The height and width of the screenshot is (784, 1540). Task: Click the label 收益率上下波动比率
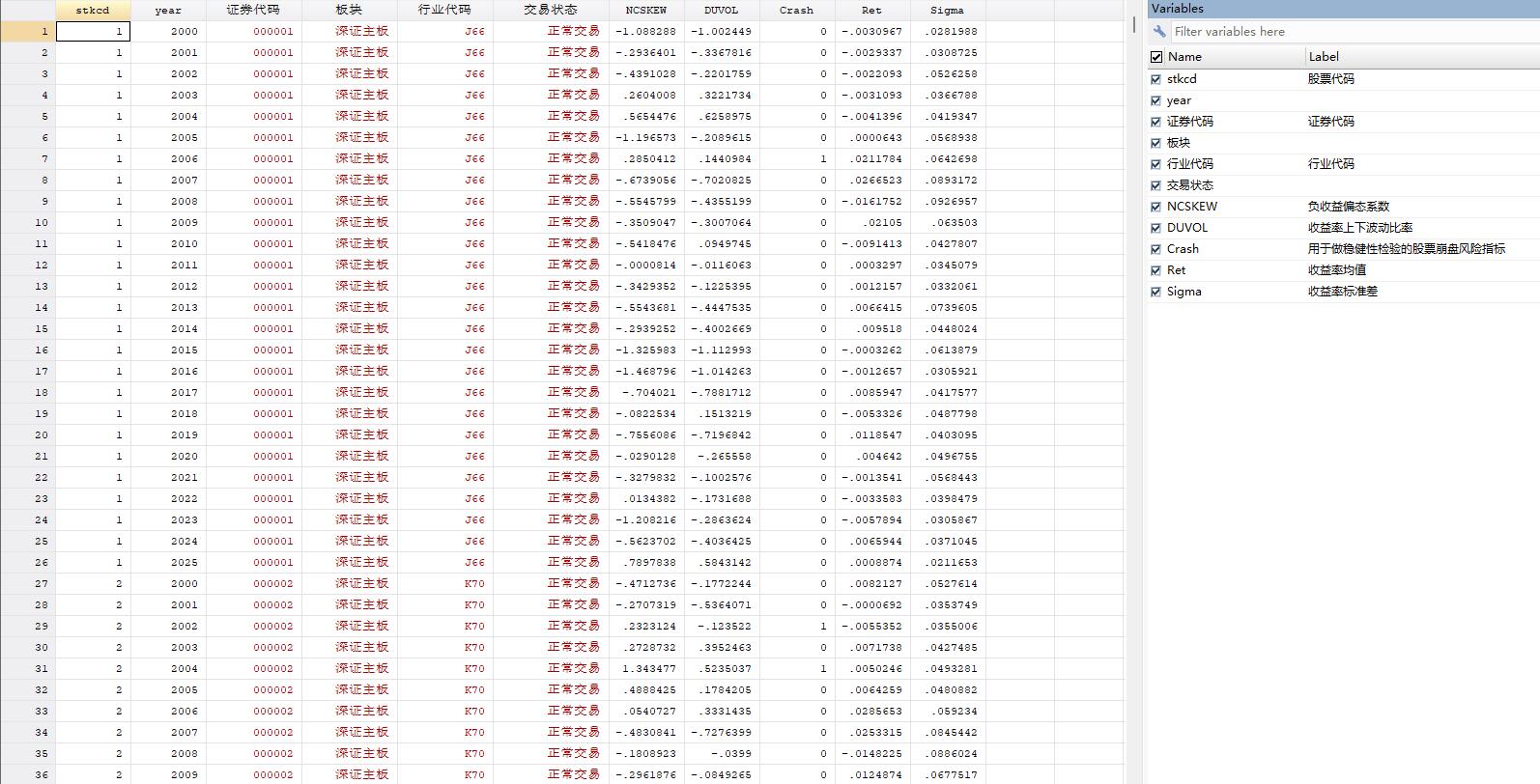(x=1360, y=228)
